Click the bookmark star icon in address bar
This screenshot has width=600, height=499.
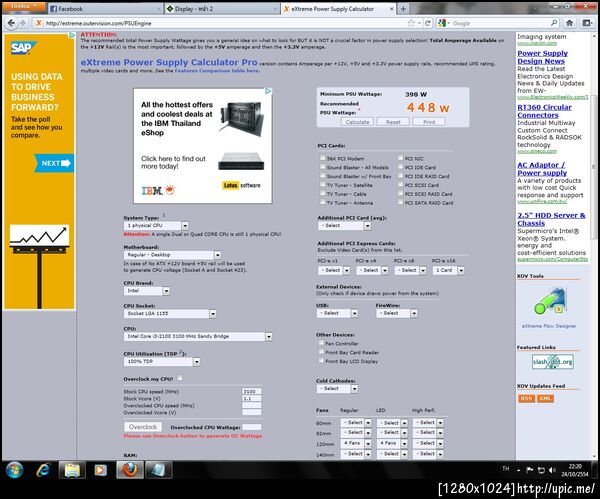click(x=411, y=23)
